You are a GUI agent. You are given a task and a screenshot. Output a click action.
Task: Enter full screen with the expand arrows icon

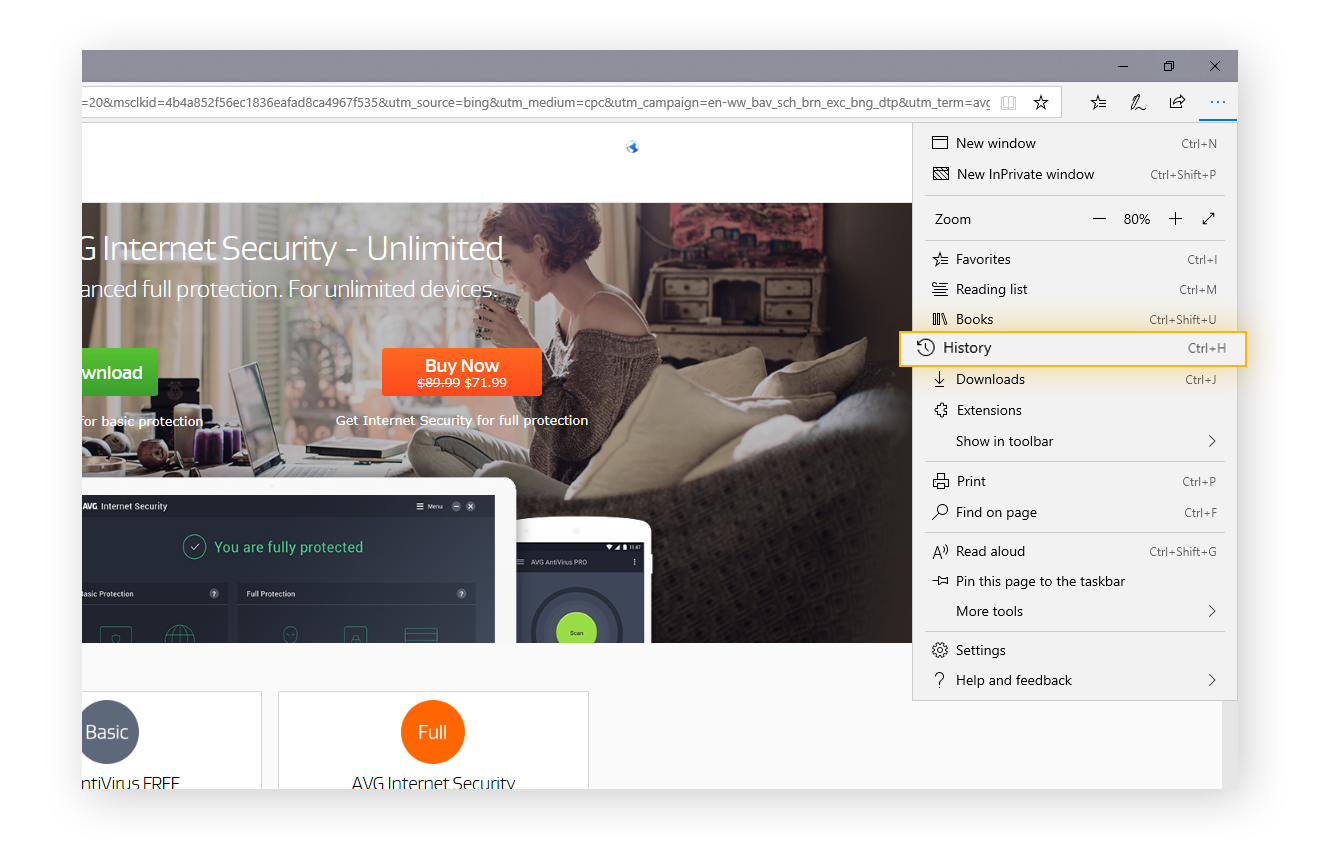1208,219
